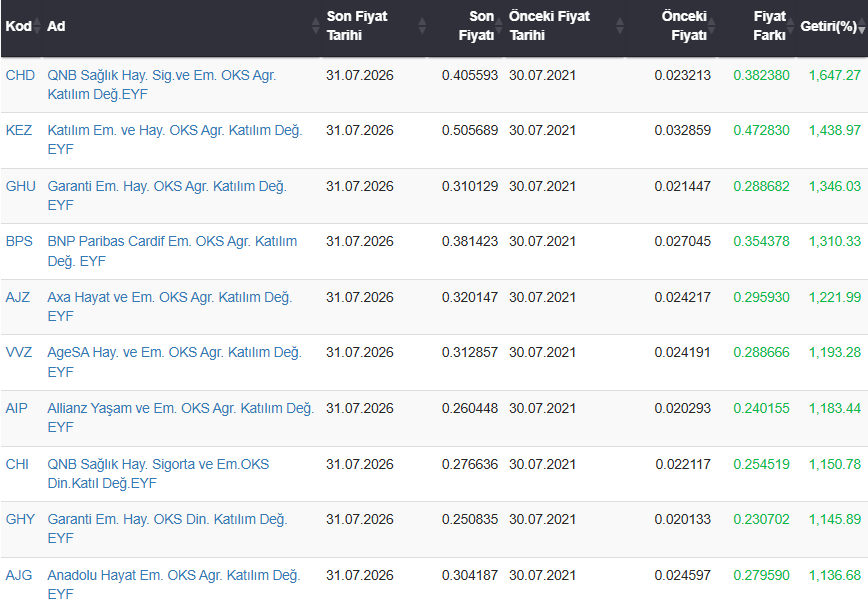
Task: Select last price 0.260448
Action: [470, 408]
